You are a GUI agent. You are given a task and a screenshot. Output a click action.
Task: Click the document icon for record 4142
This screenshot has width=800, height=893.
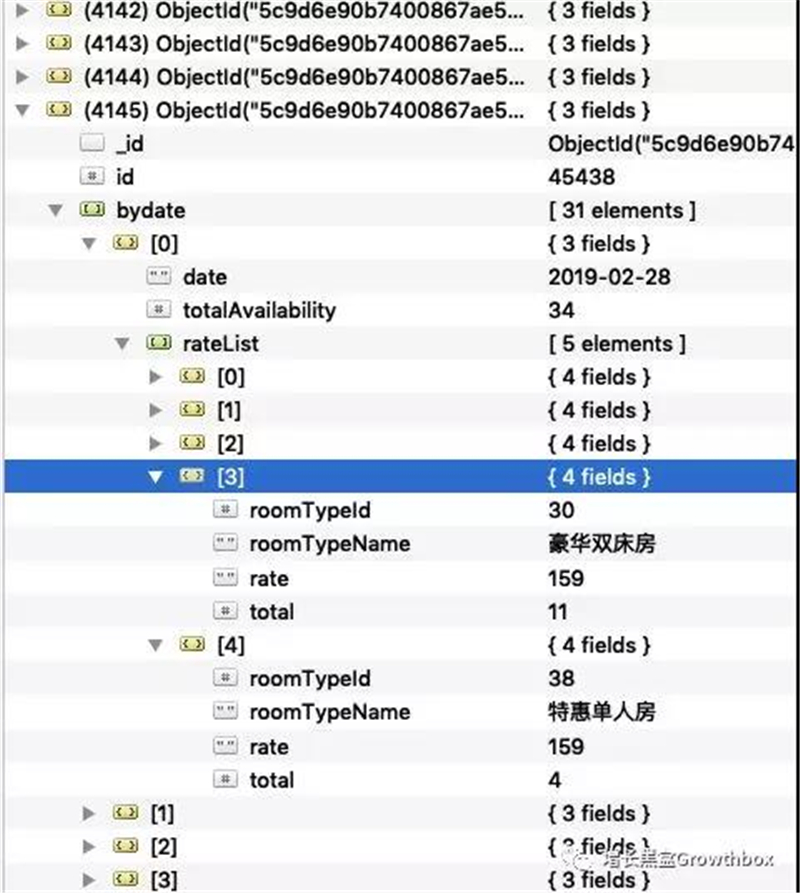click(59, 10)
